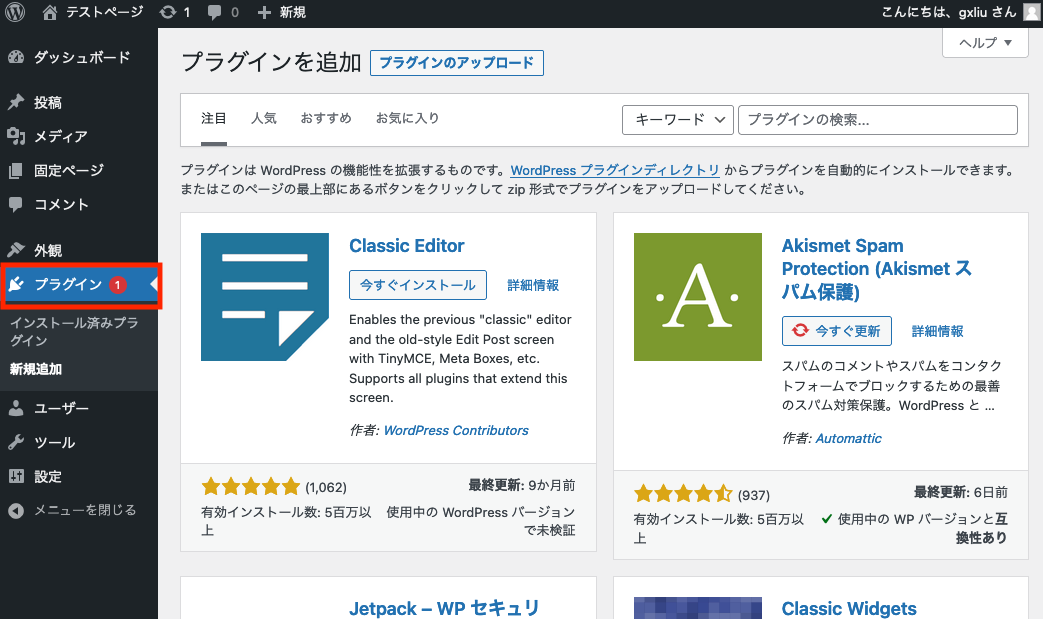1043x619 pixels.
Task: Click 今すぐ更新 button for Akismet
Action: pyautogui.click(x=837, y=330)
